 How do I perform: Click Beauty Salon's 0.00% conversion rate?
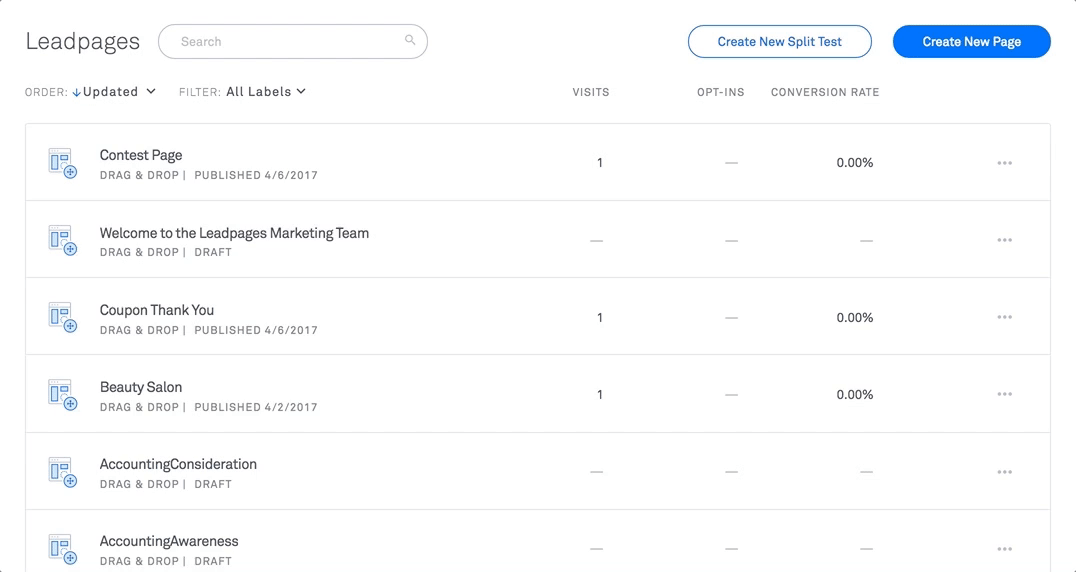coord(854,395)
